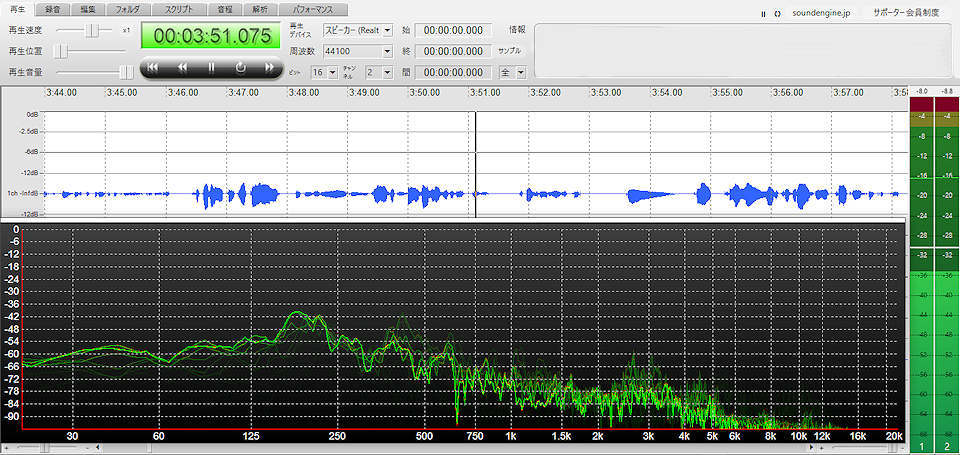This screenshot has width=960, height=455.
Task: Switch to the 音程 tab
Action: pyautogui.click(x=225, y=9)
